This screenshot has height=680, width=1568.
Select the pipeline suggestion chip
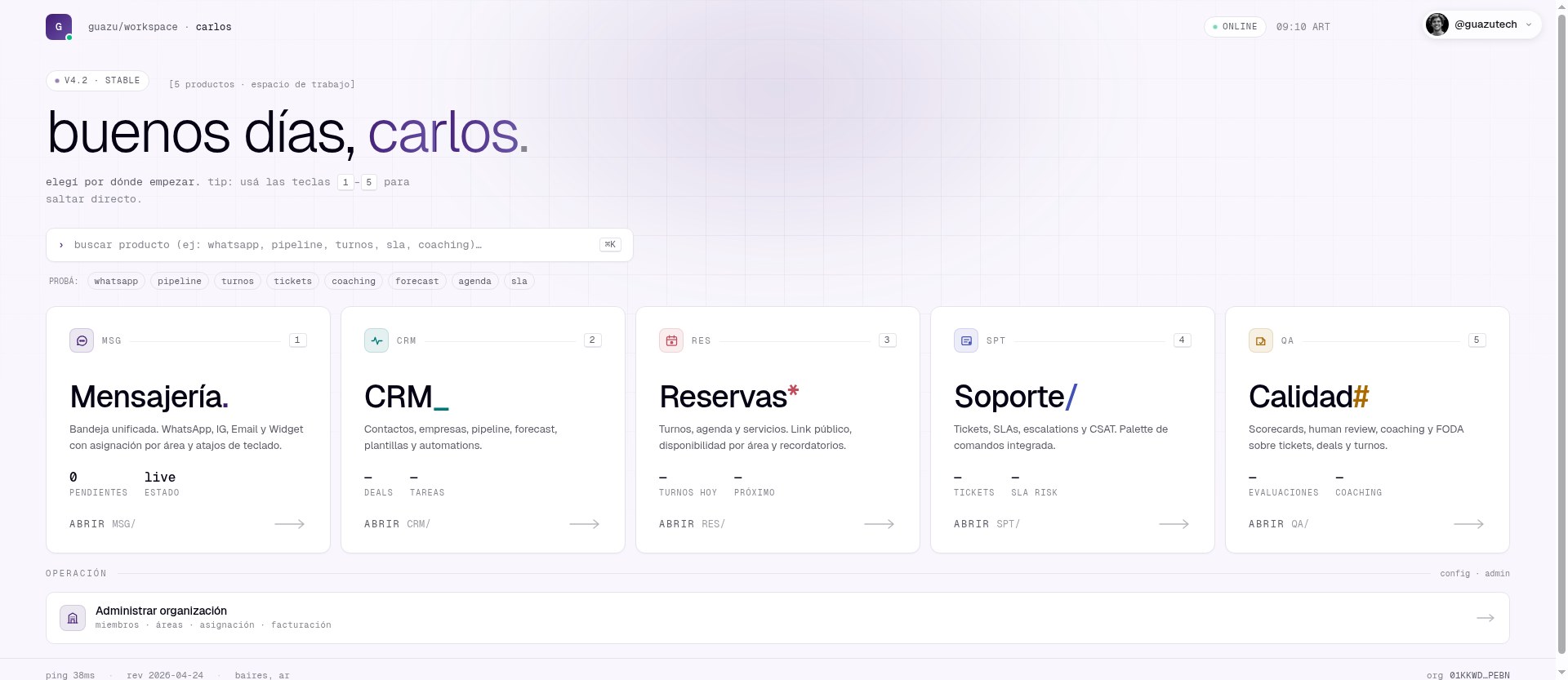(x=180, y=281)
